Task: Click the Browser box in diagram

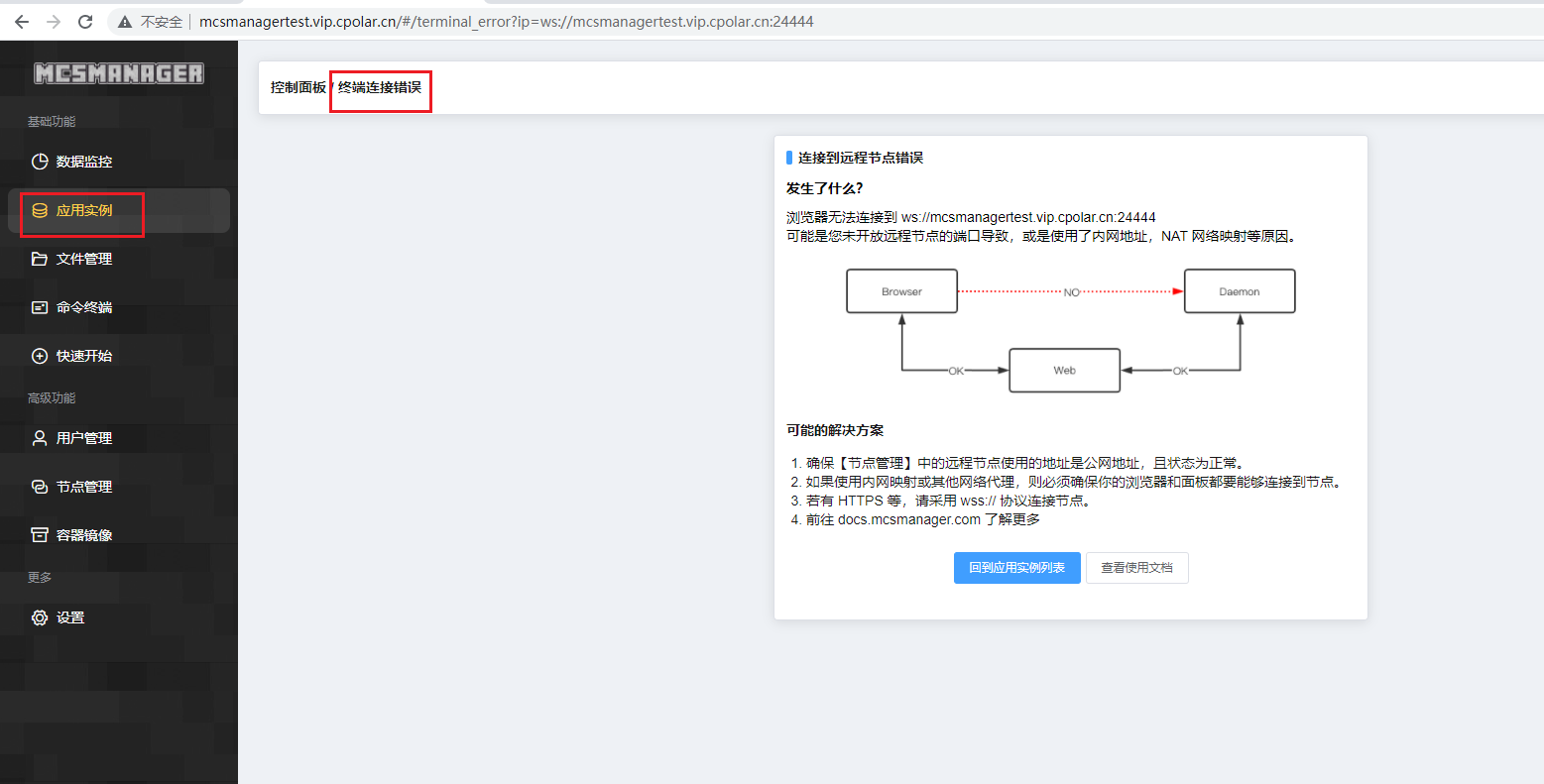Action: 901,291
